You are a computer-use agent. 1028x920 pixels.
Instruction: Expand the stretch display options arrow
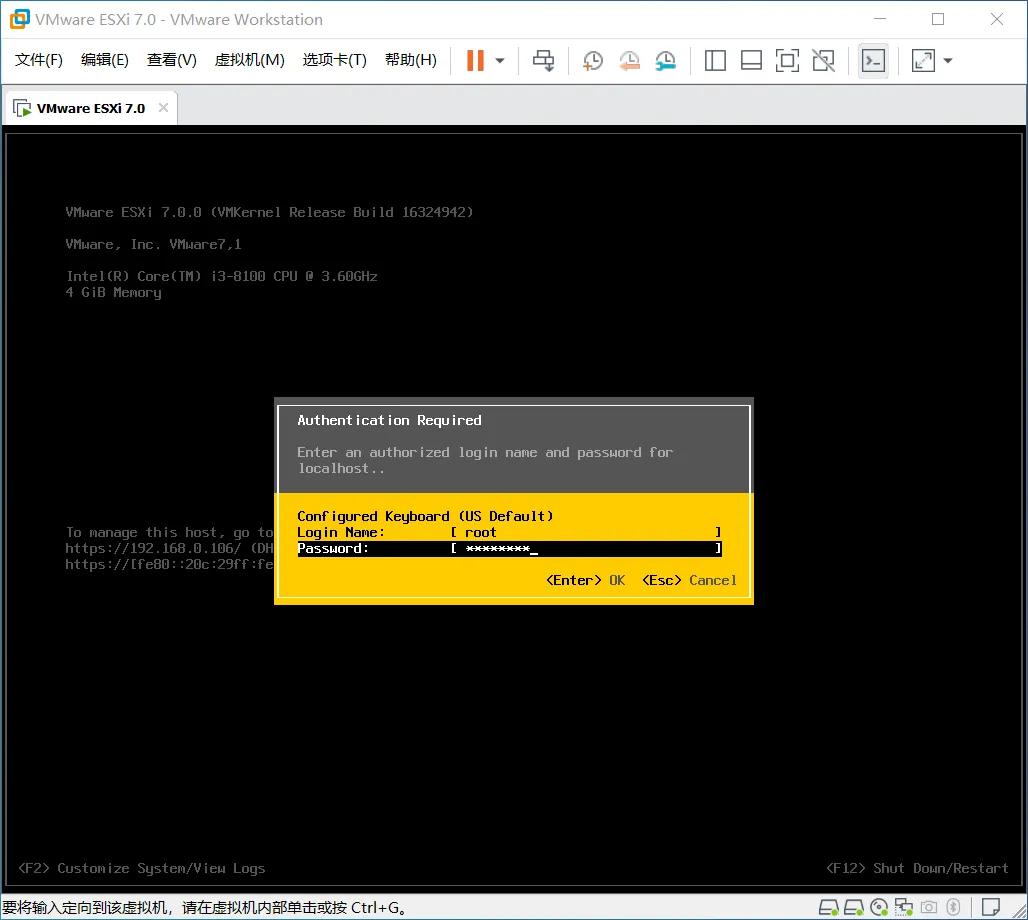(x=948, y=61)
